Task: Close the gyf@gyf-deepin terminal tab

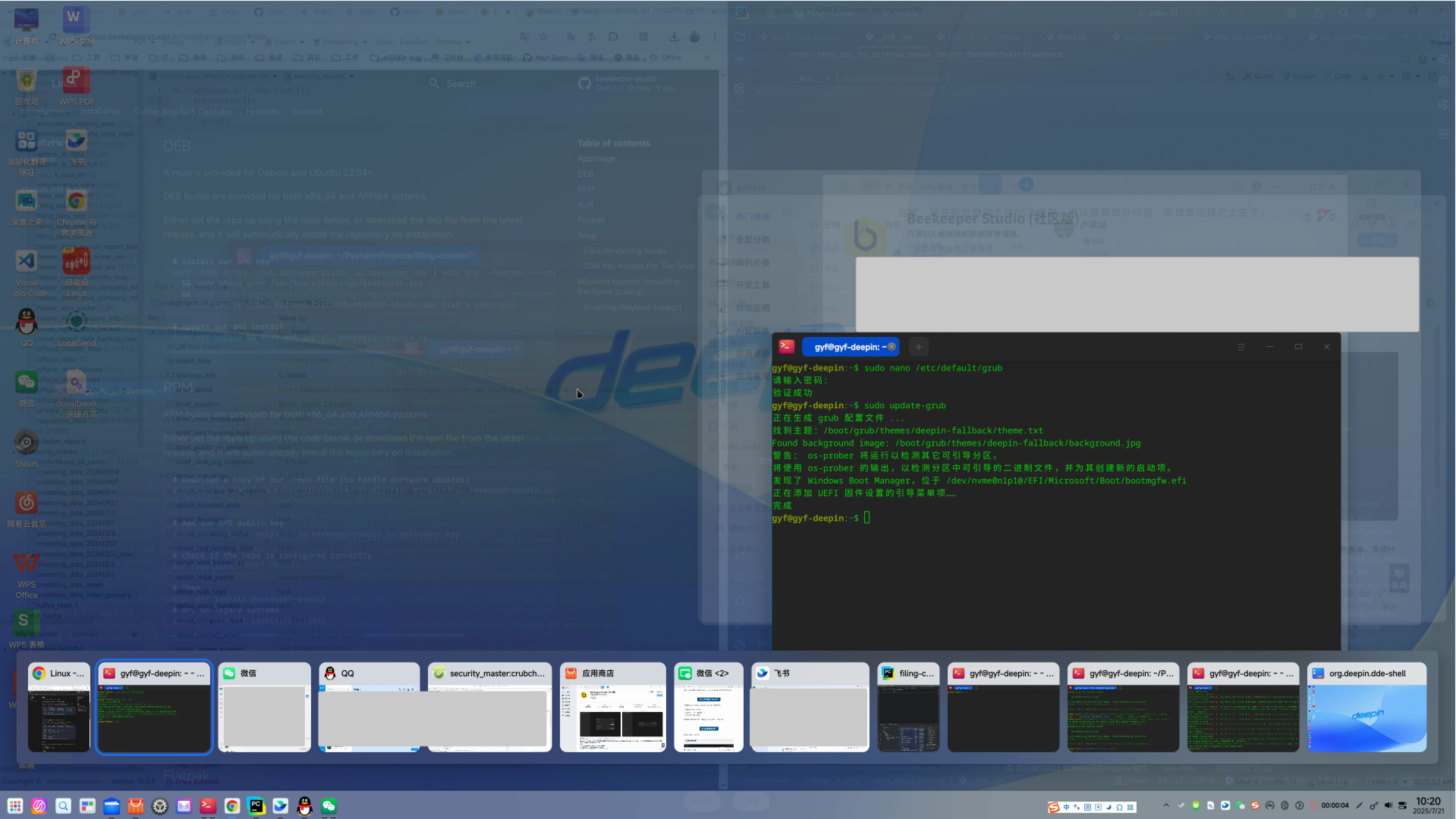Action: tap(892, 347)
